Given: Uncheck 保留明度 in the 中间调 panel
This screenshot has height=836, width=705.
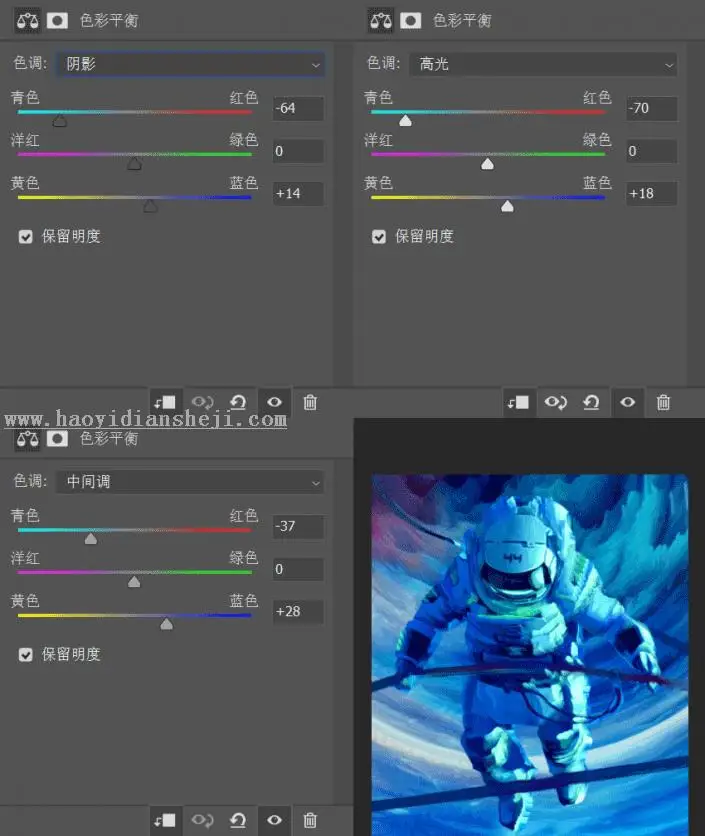Looking at the screenshot, I should (26, 655).
